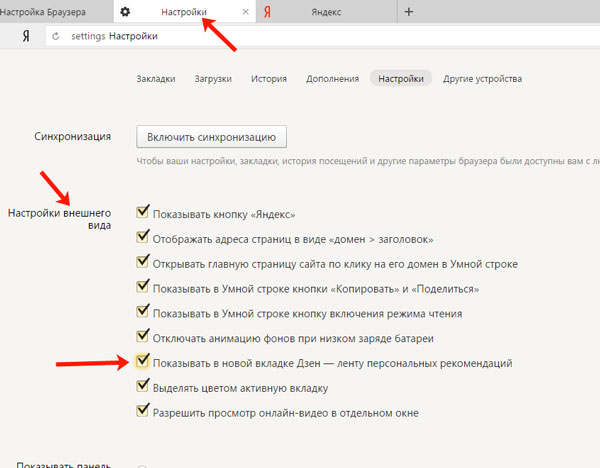600x468 pixels.
Task: Close the Настройки browser tab
Action: click(246, 12)
